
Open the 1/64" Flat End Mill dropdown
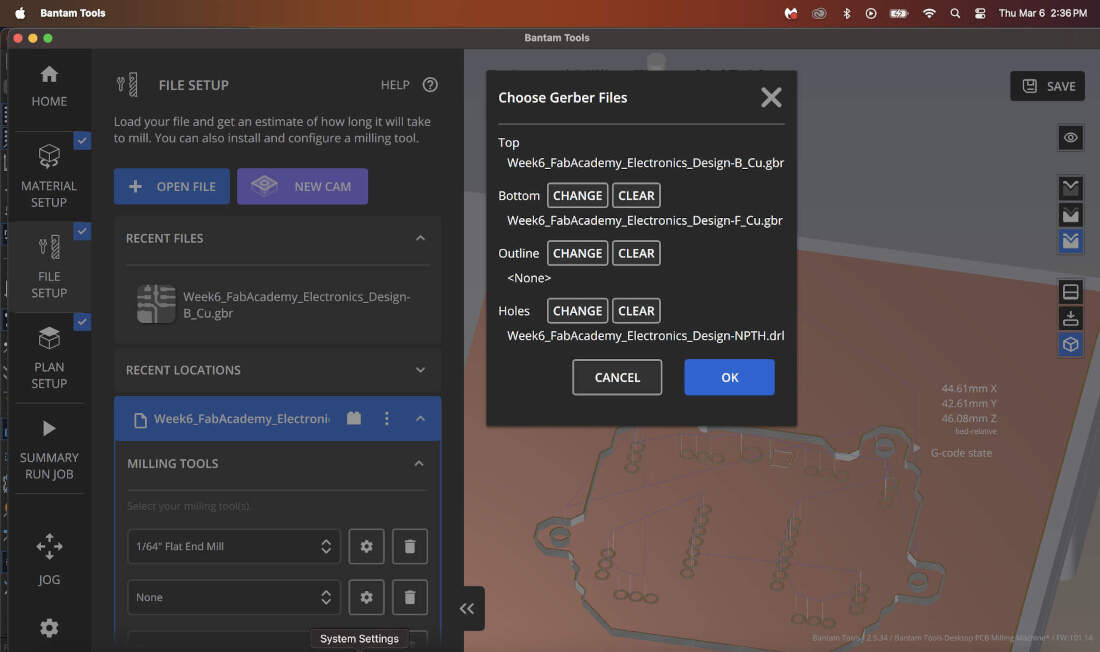234,546
